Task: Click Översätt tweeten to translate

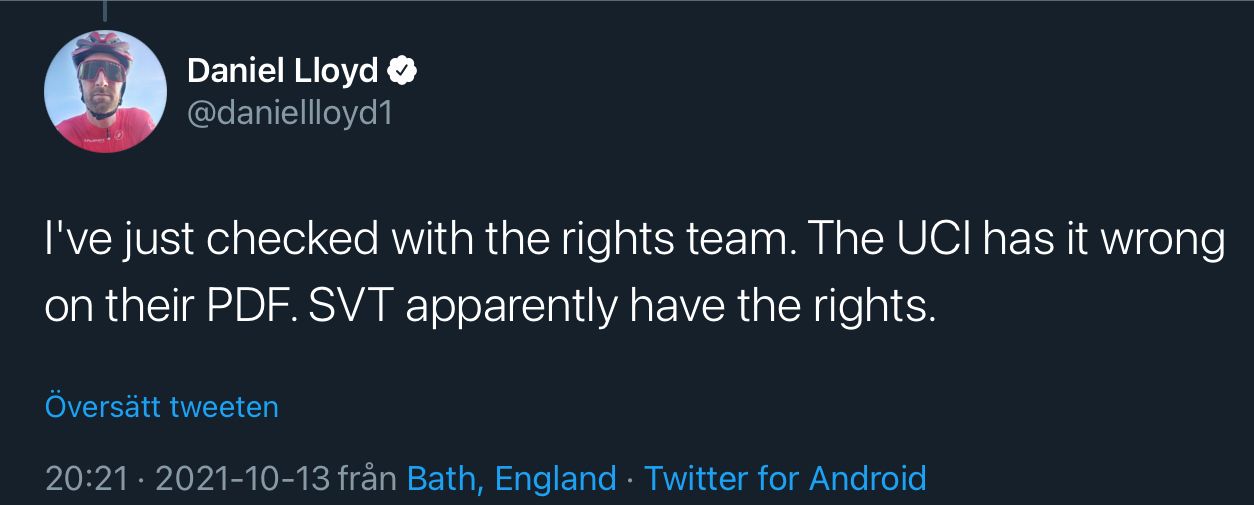Action: click(x=162, y=407)
